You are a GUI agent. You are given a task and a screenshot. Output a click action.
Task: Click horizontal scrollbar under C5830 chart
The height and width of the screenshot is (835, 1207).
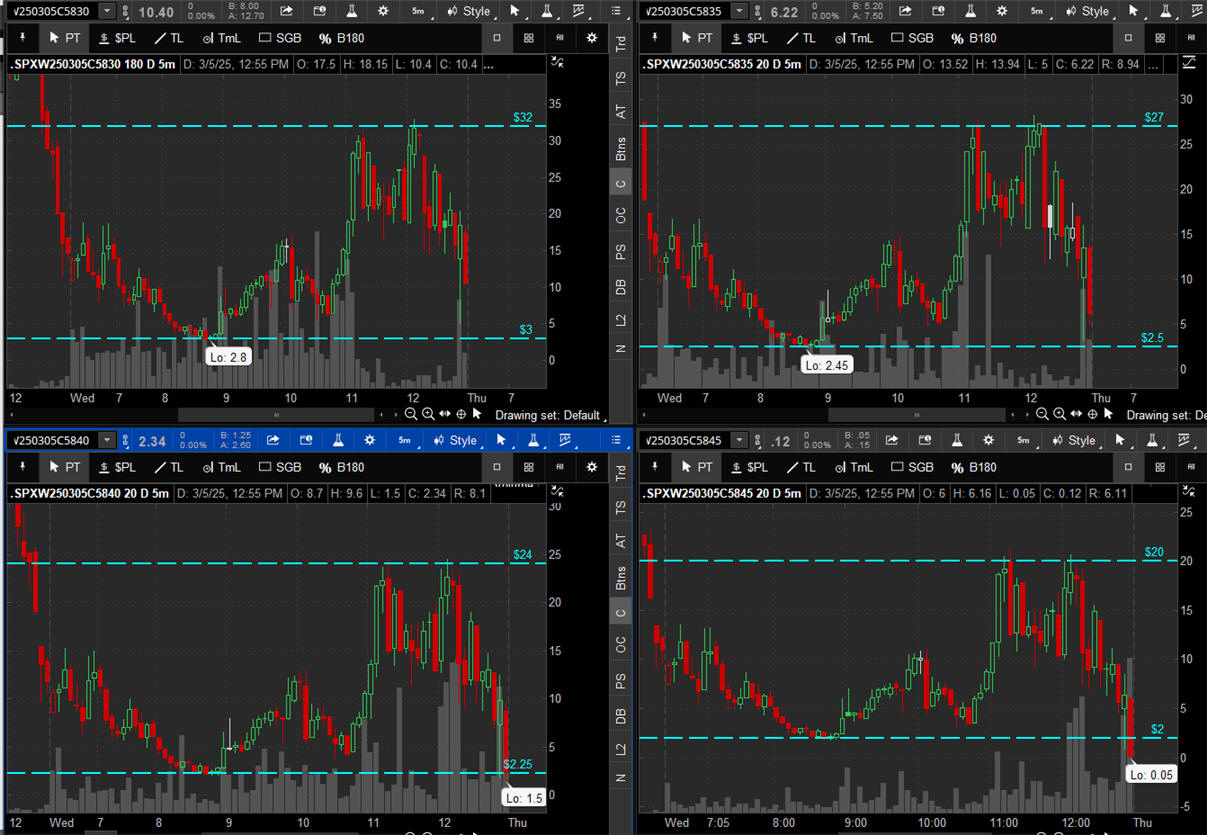tap(277, 414)
